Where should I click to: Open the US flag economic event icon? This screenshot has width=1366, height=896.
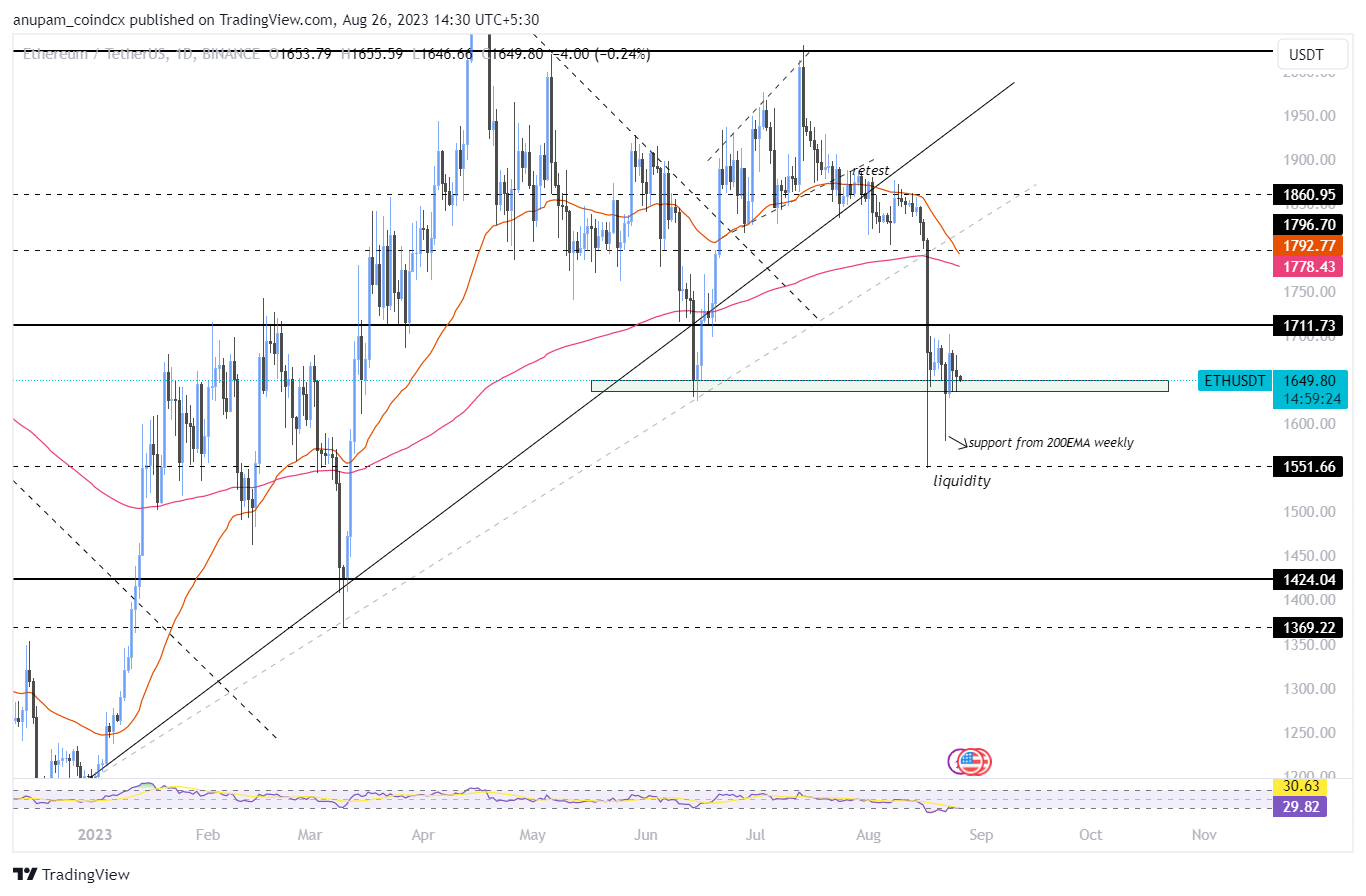(969, 762)
